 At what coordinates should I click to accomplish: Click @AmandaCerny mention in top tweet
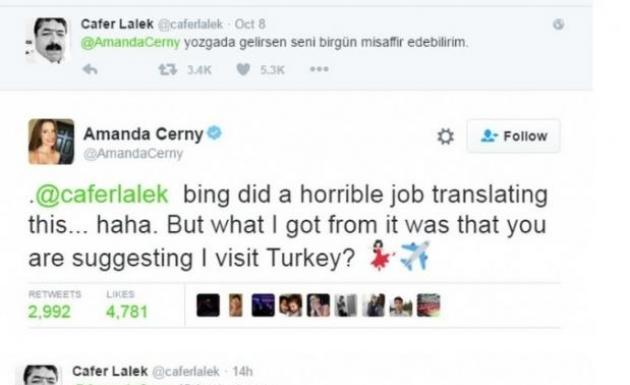(x=131, y=42)
